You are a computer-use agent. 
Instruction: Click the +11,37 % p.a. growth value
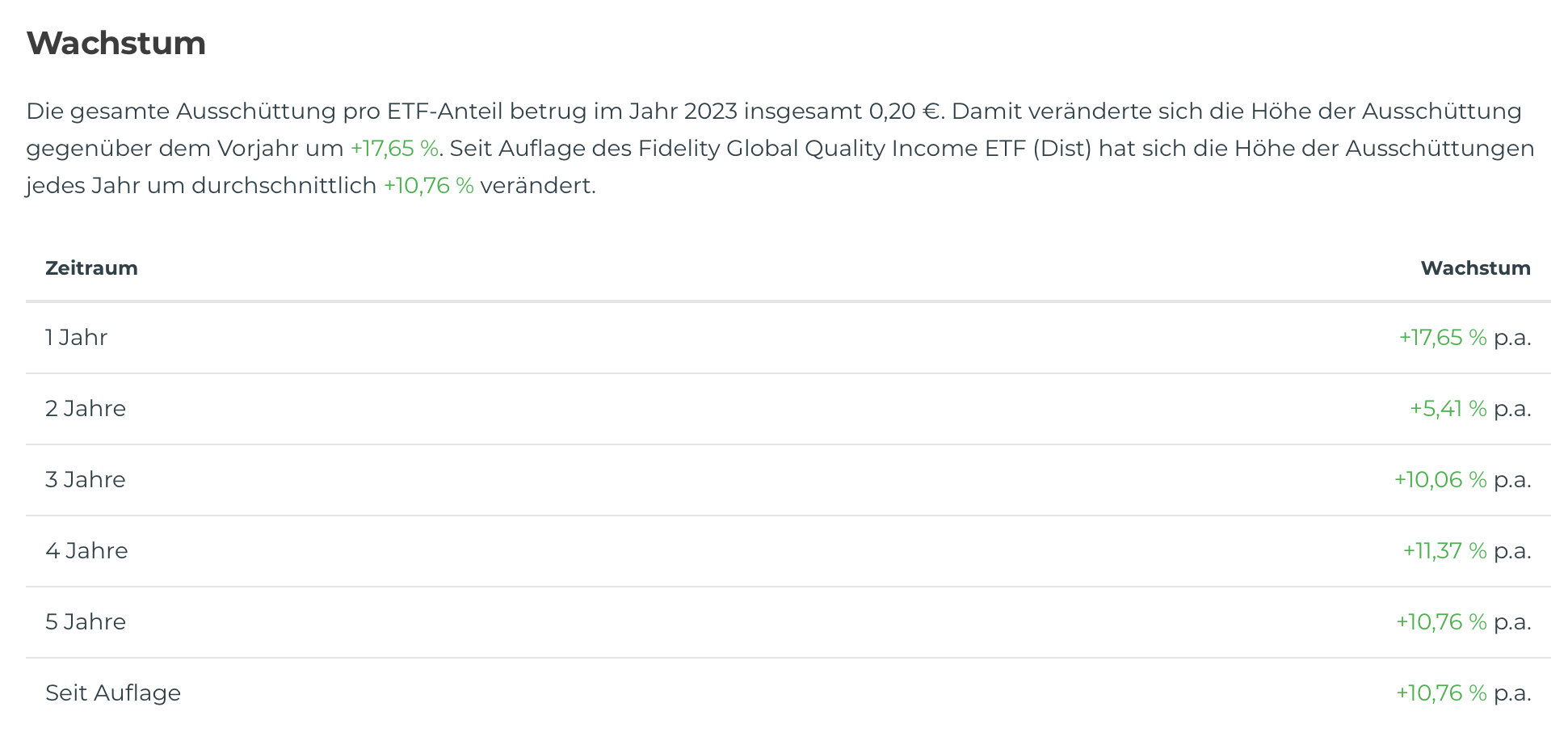coord(1444,551)
